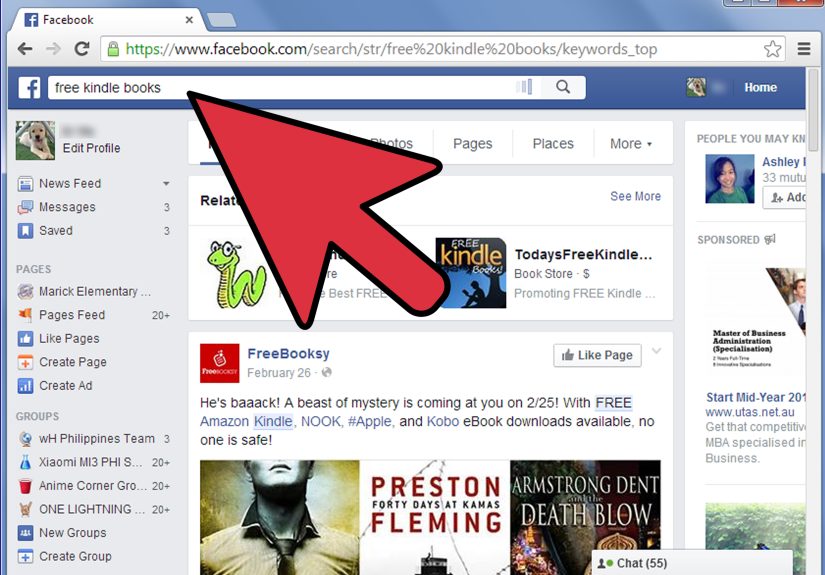Click the browser forward arrow
Image resolution: width=825 pixels, height=575 pixels.
53,49
